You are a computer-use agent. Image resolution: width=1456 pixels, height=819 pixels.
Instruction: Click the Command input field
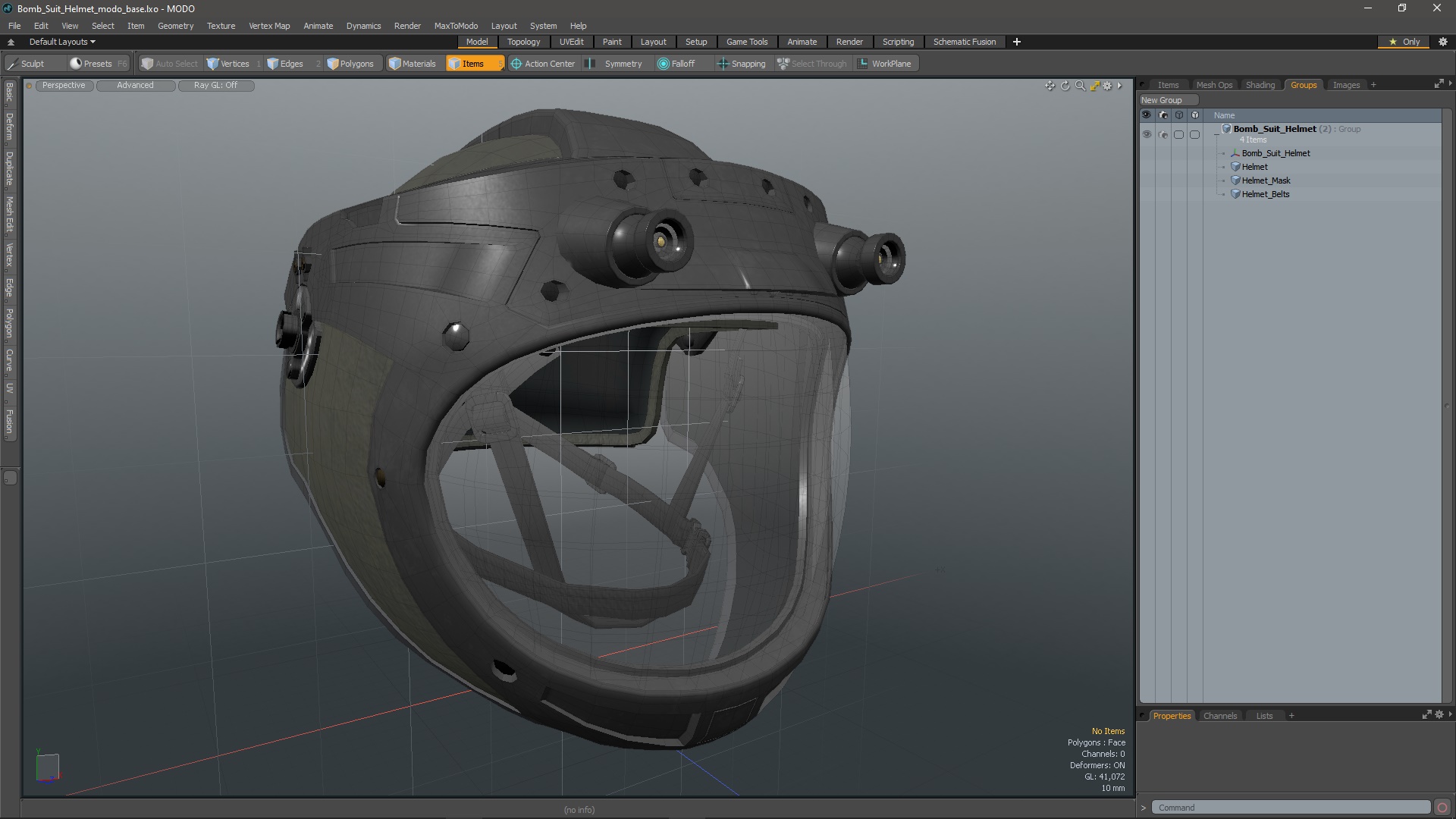click(1289, 808)
